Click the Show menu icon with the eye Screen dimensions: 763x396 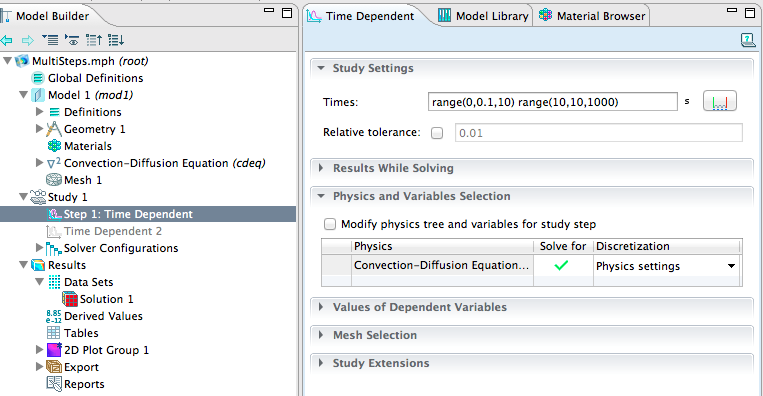(72, 40)
